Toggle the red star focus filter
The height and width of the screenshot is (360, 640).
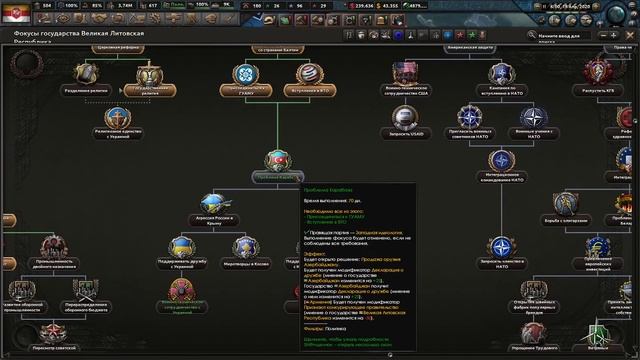tap(460, 36)
